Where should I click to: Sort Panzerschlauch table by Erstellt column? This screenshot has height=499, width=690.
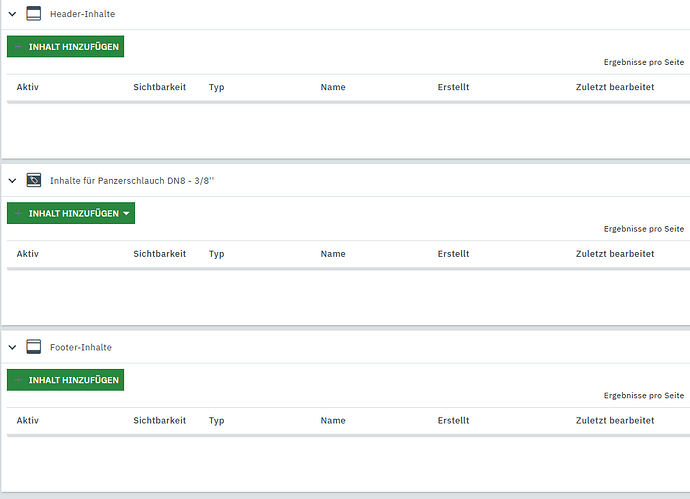[453, 254]
